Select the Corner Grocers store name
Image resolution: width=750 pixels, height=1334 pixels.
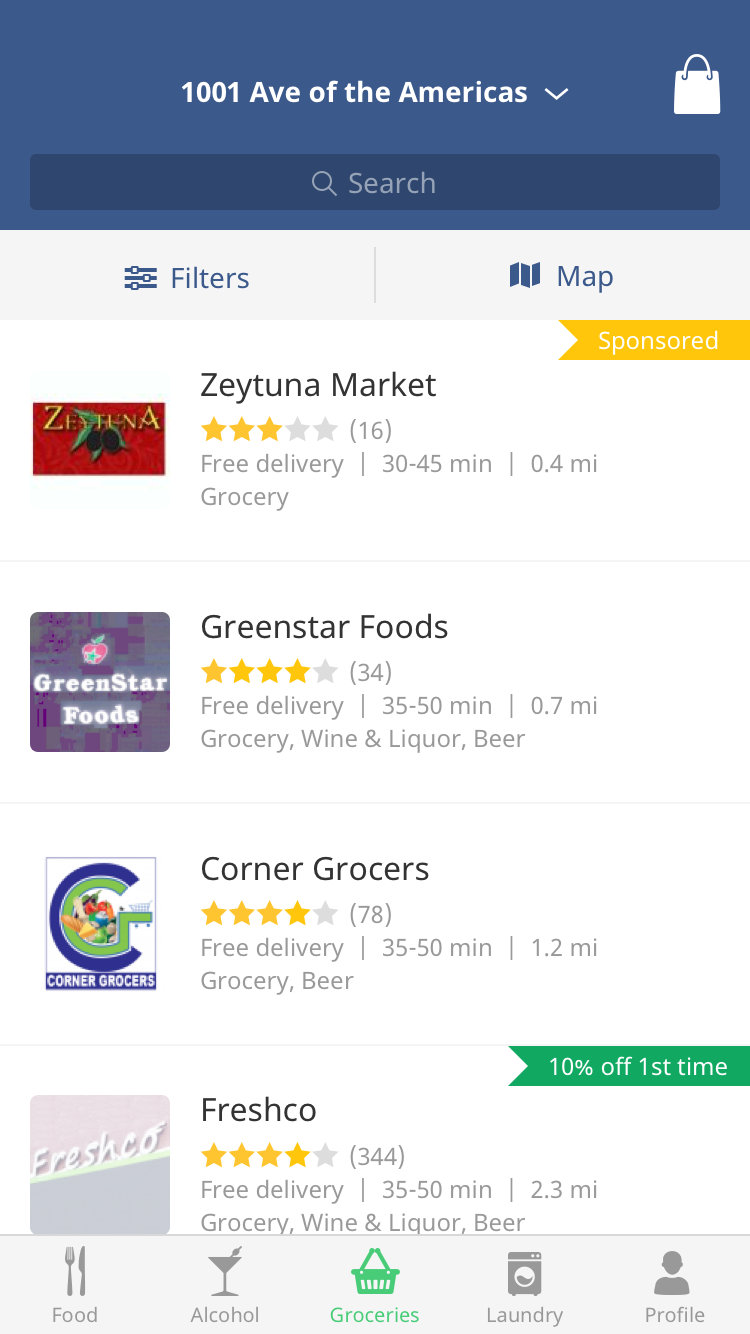point(314,869)
